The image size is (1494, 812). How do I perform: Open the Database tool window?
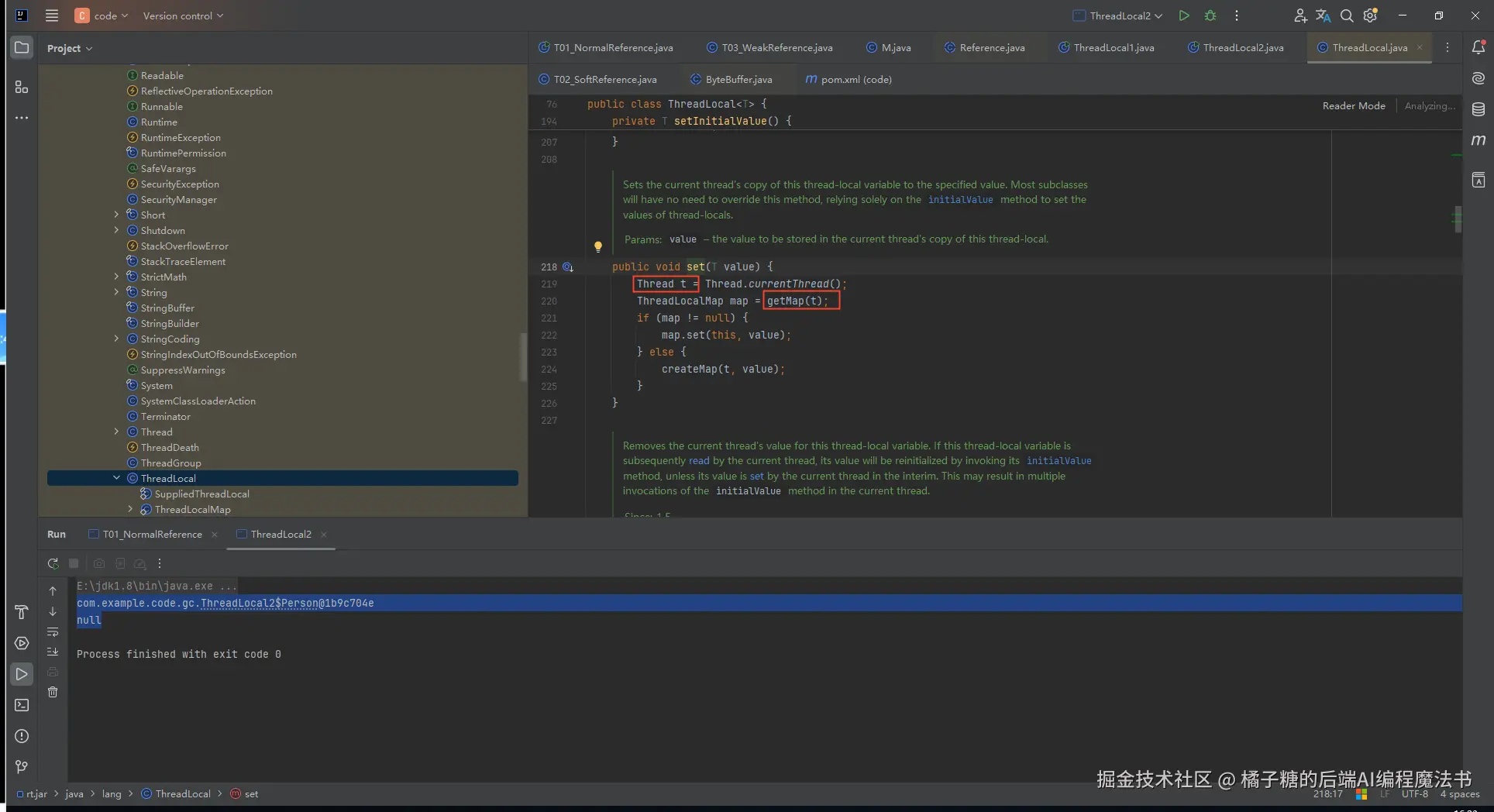point(1479,109)
